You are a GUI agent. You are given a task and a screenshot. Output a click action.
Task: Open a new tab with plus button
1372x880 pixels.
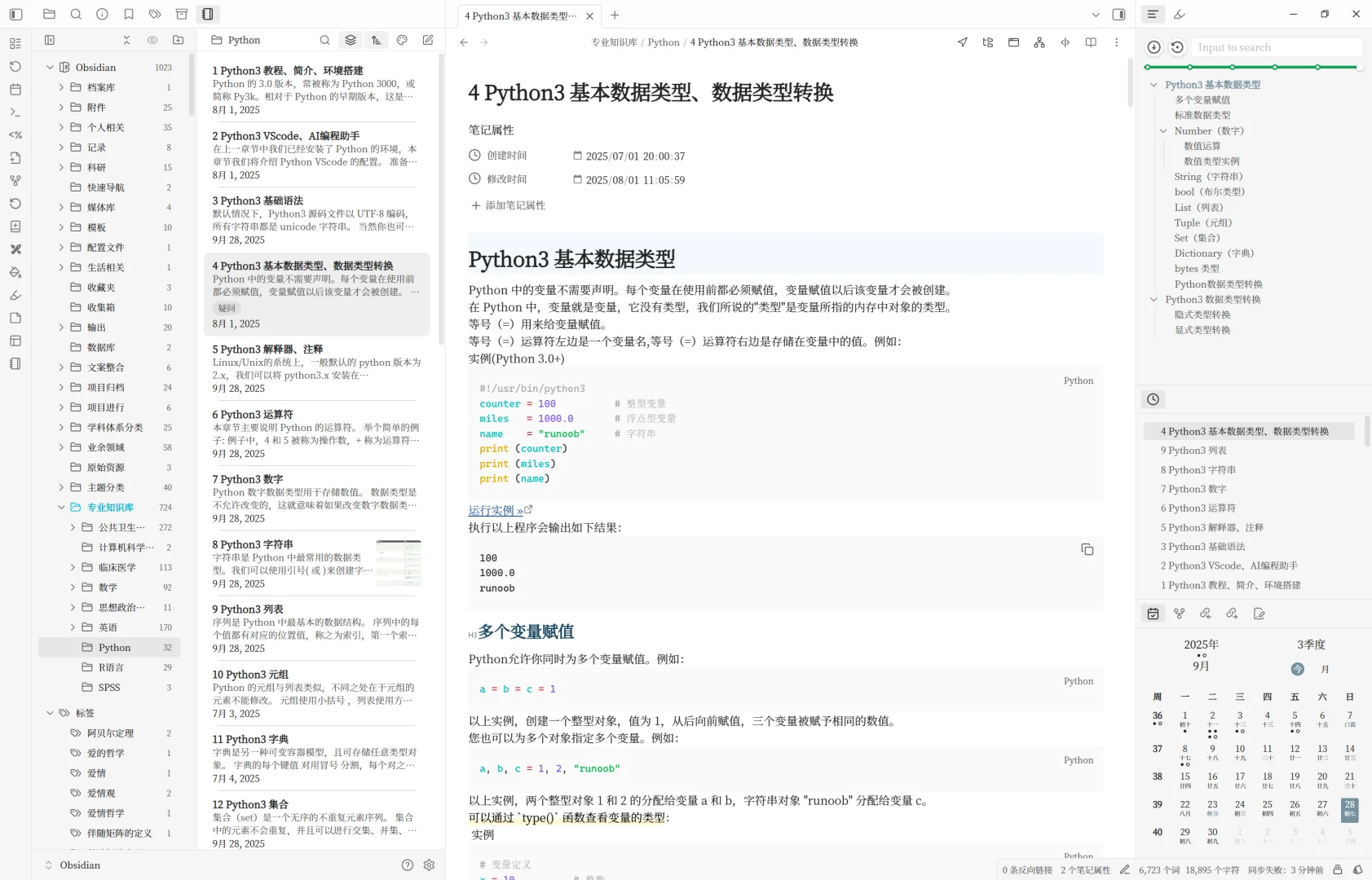pyautogui.click(x=615, y=15)
